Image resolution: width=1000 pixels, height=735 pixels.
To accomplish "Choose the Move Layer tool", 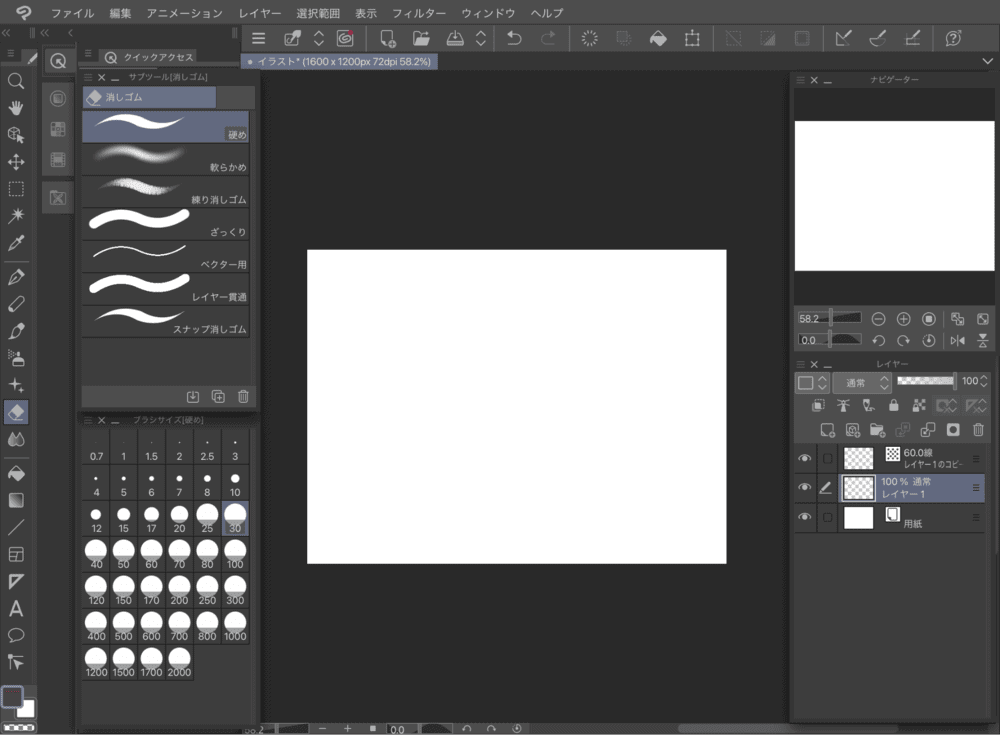I will point(16,162).
